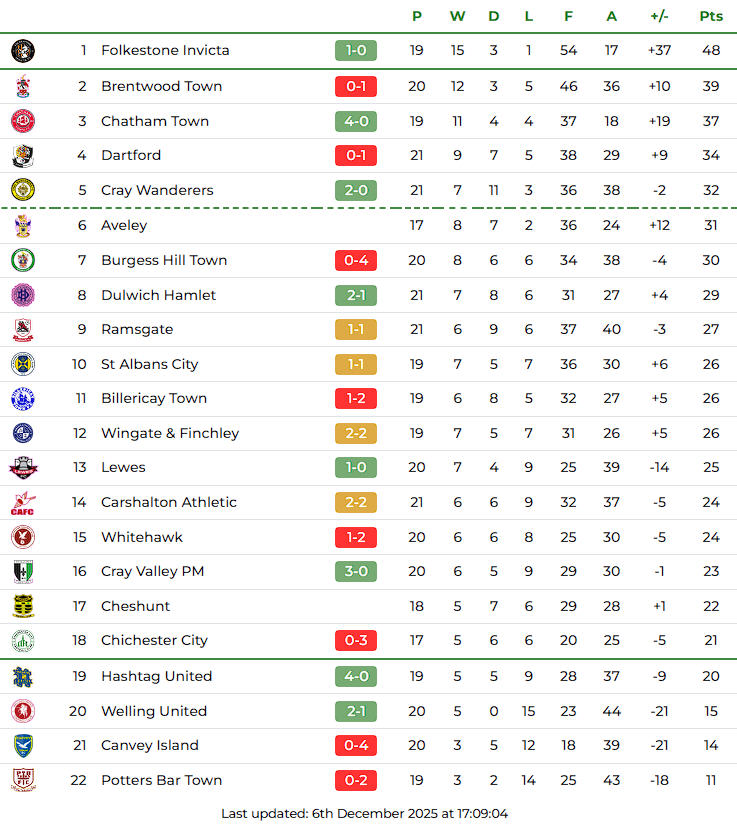Click the Folkestone Invicta club crest
The height and width of the screenshot is (839, 737).
22,50
